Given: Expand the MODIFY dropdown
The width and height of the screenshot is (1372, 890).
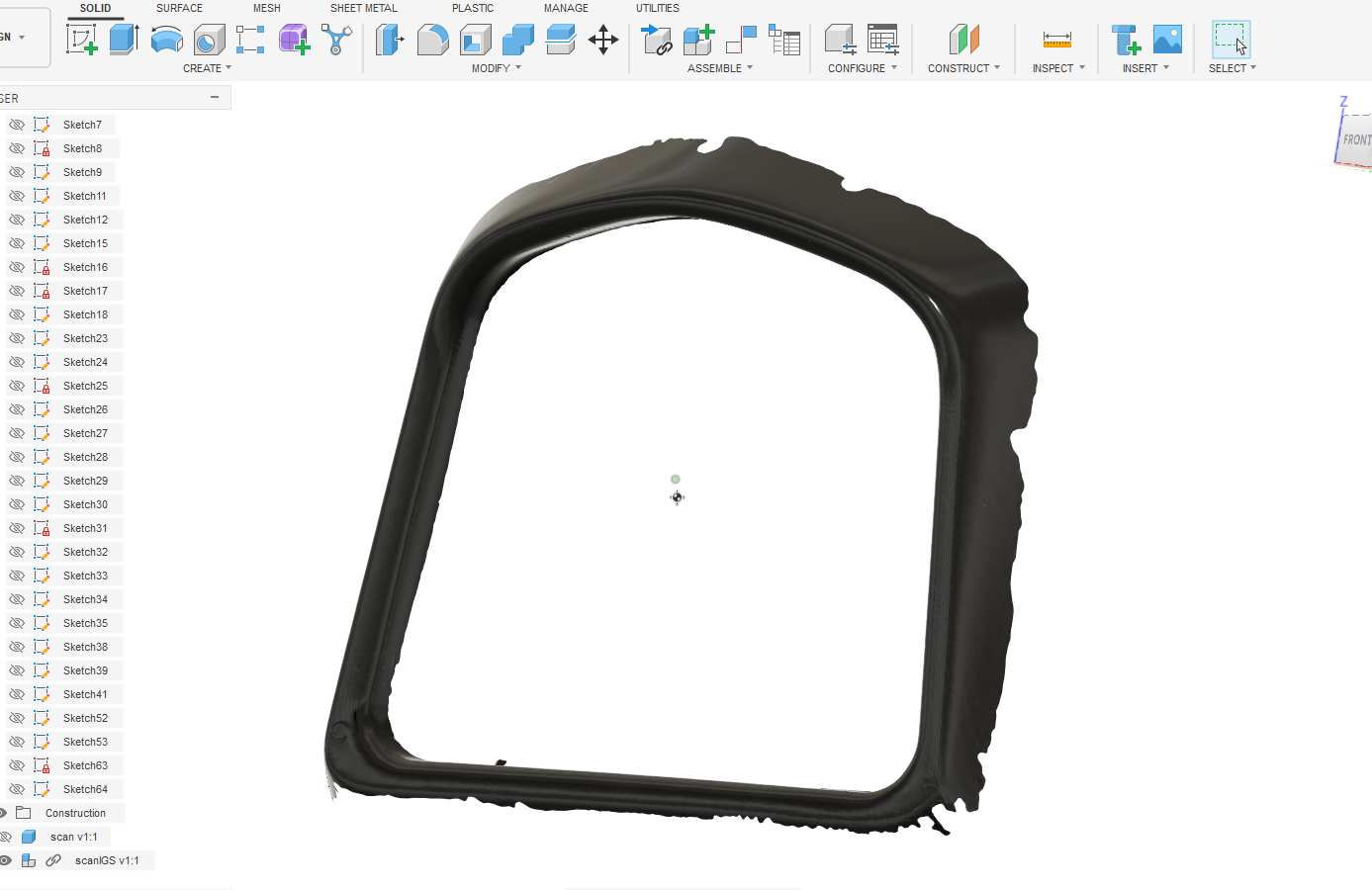Looking at the screenshot, I should [x=496, y=68].
